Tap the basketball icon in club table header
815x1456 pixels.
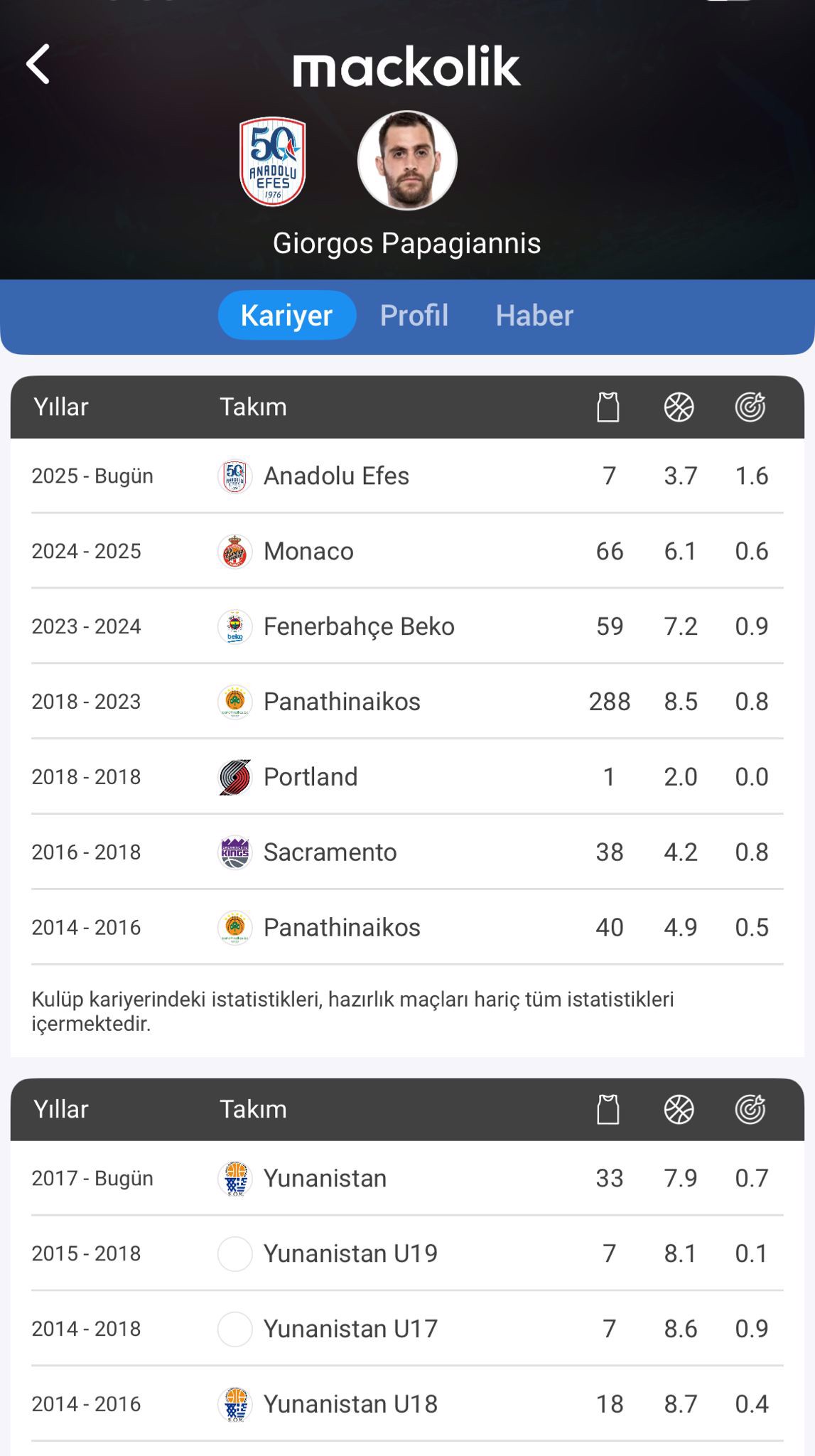click(x=679, y=407)
